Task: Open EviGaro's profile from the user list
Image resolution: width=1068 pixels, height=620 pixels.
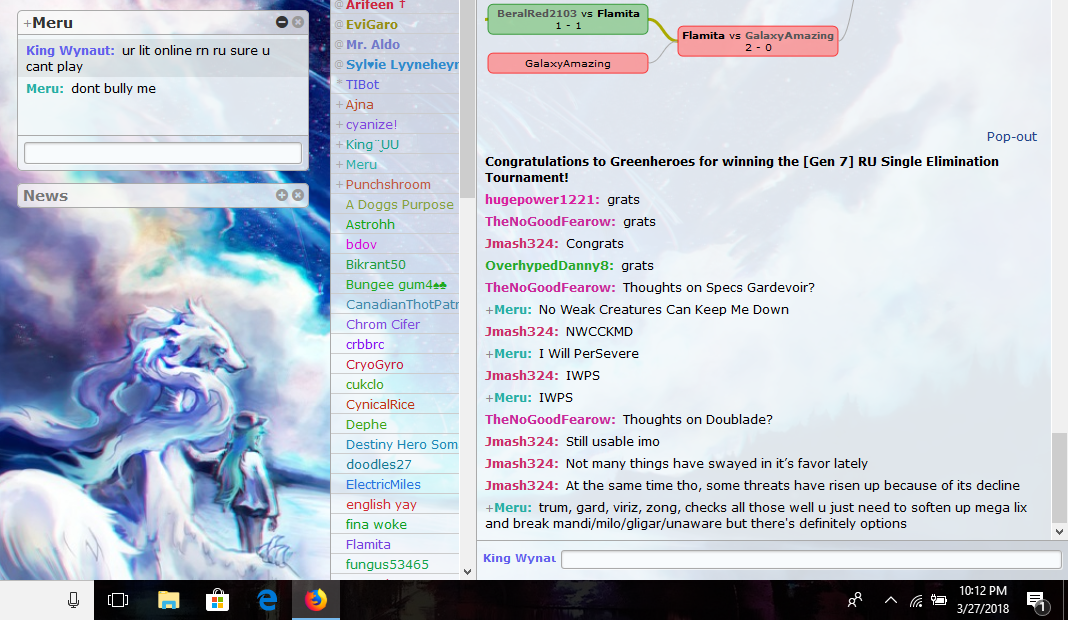Action: (x=371, y=25)
